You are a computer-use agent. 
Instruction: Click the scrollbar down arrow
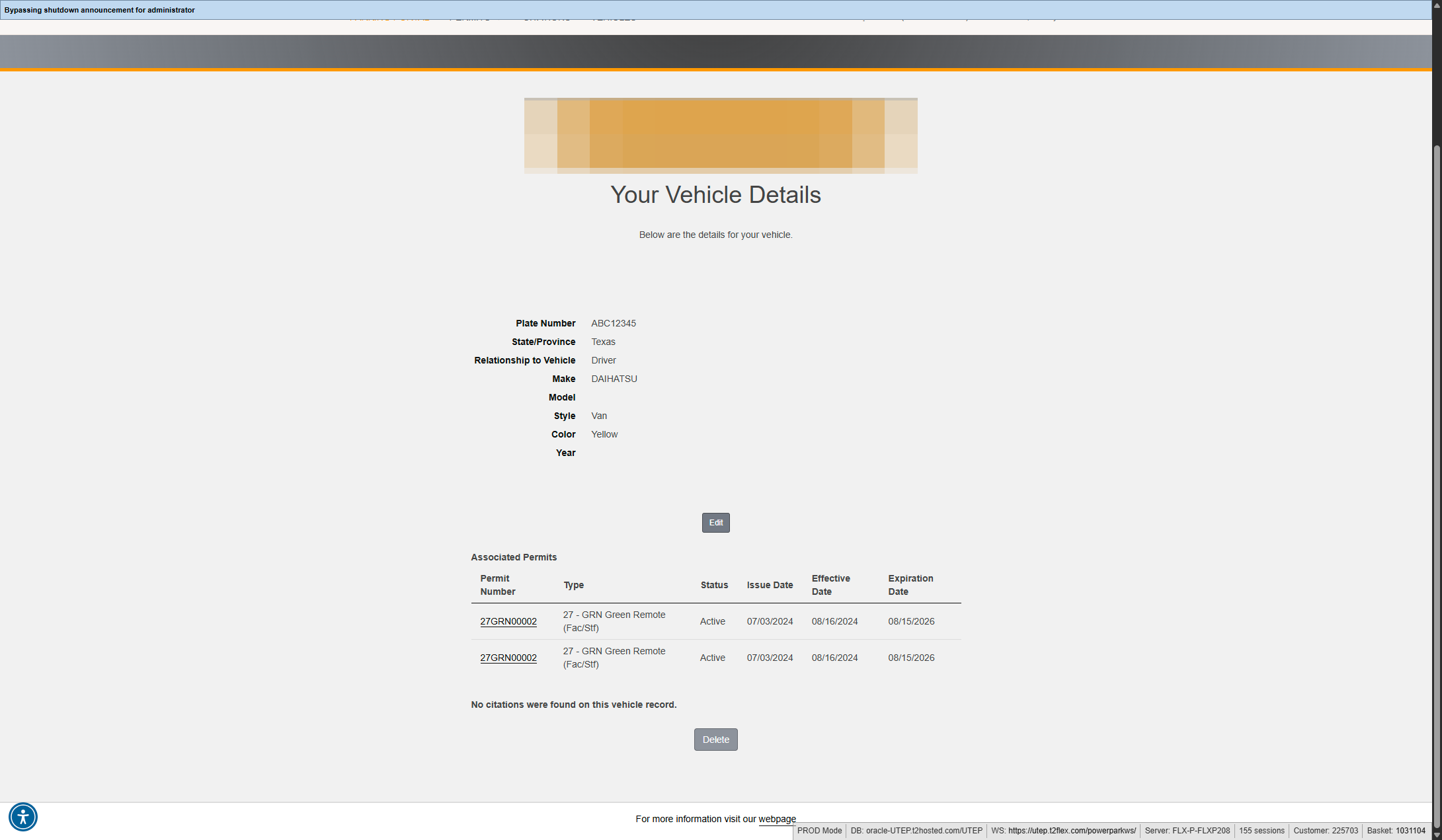point(1437,835)
